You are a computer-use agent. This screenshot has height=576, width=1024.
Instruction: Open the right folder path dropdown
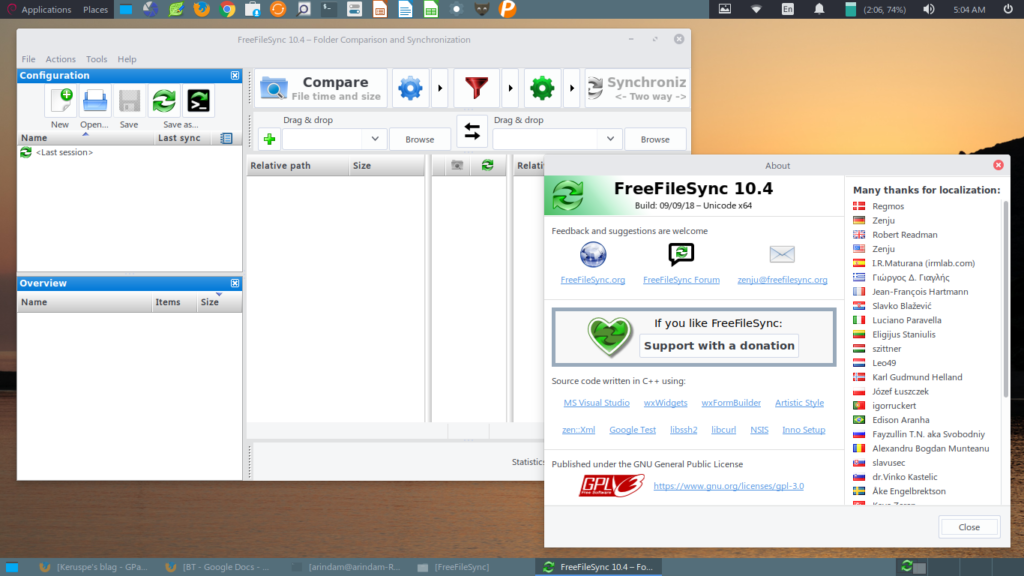pos(610,139)
